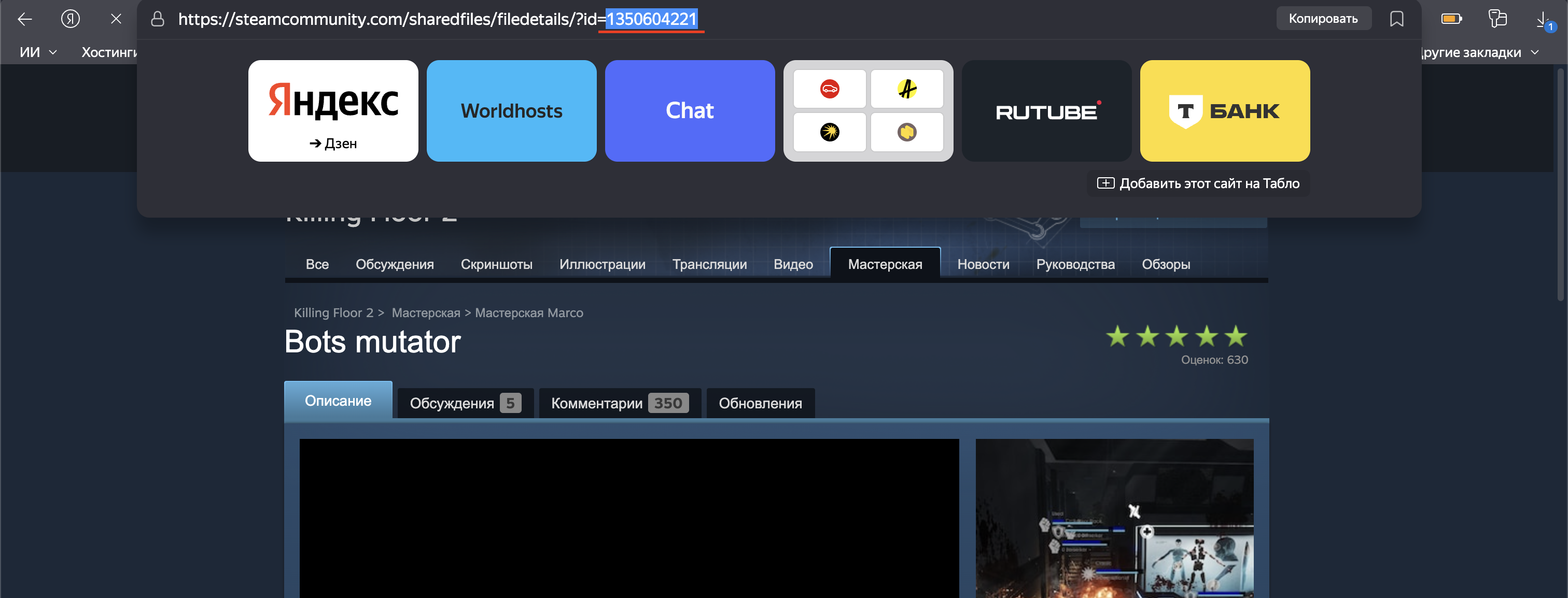Open the Yandex Дзен tile
Screen dimensions: 1568x598
tap(333, 111)
